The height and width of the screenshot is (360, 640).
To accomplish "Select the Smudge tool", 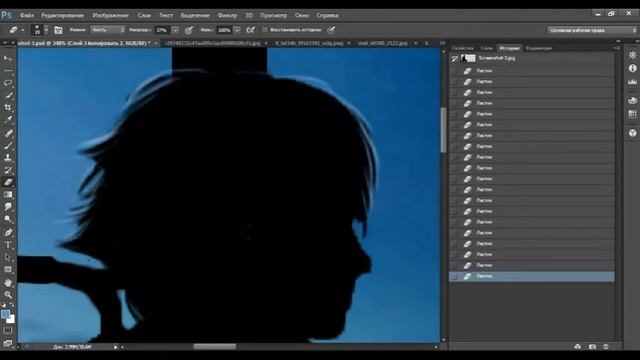I will [8, 207].
